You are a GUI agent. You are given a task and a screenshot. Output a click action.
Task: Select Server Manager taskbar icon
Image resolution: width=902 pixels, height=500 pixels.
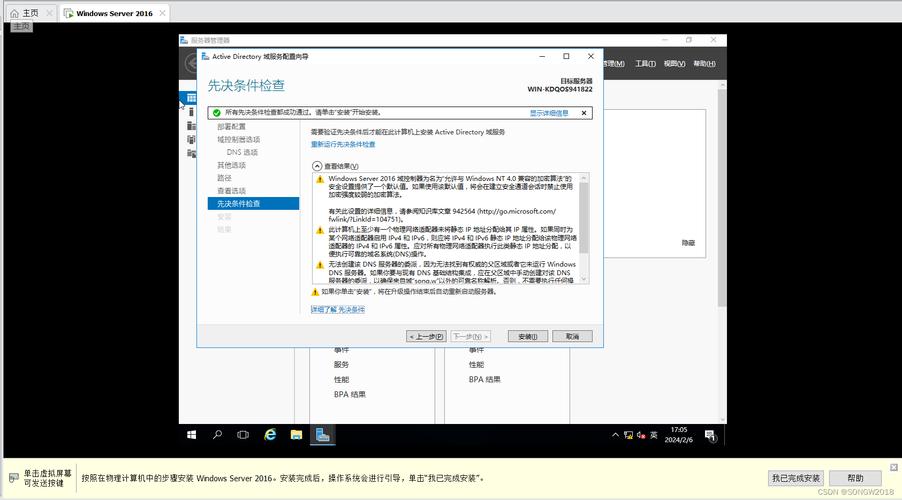(323, 434)
